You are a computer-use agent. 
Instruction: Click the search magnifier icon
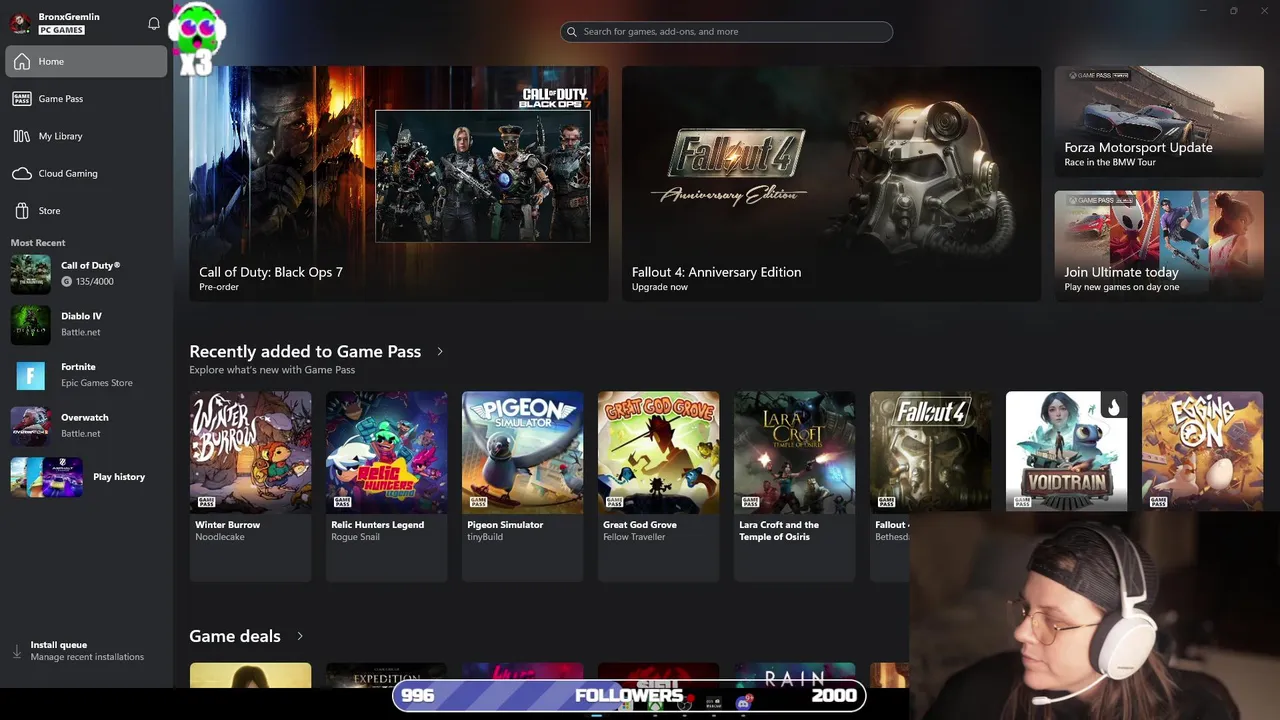click(x=572, y=32)
